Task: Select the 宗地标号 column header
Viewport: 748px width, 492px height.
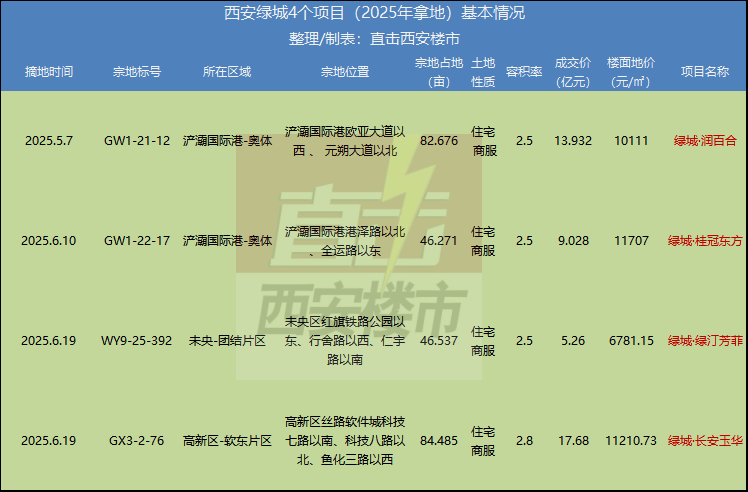Action: click(137, 72)
